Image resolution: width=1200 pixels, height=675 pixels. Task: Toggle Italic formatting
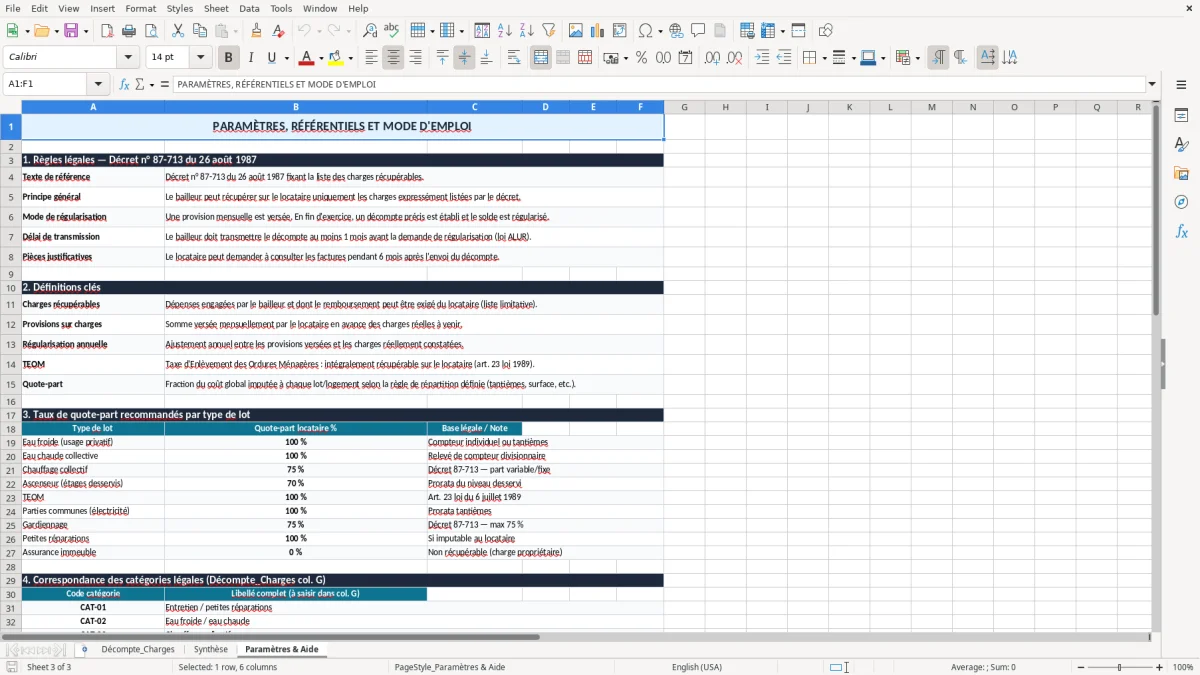click(x=251, y=58)
